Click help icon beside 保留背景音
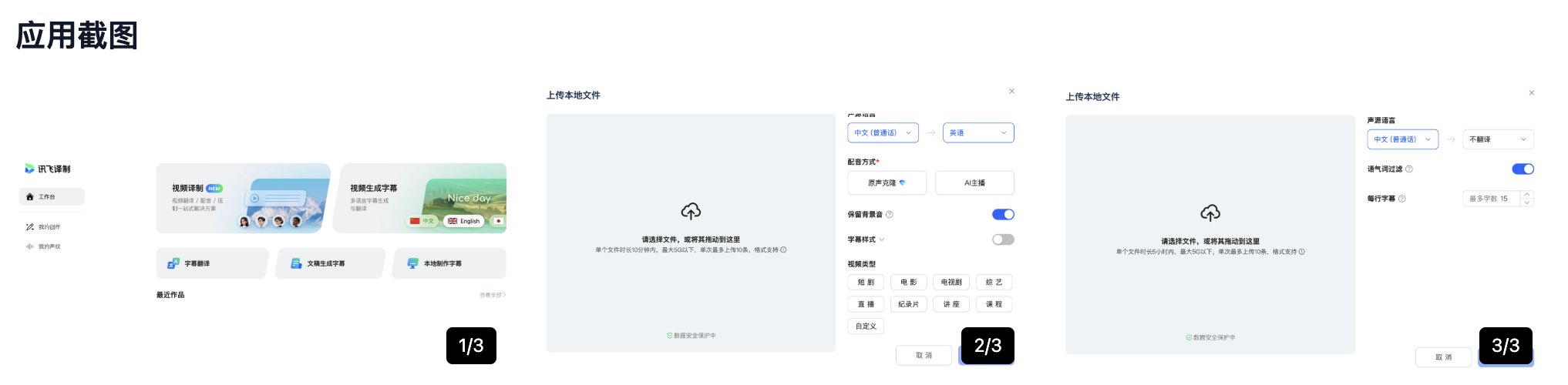The image size is (1568, 385). click(890, 215)
